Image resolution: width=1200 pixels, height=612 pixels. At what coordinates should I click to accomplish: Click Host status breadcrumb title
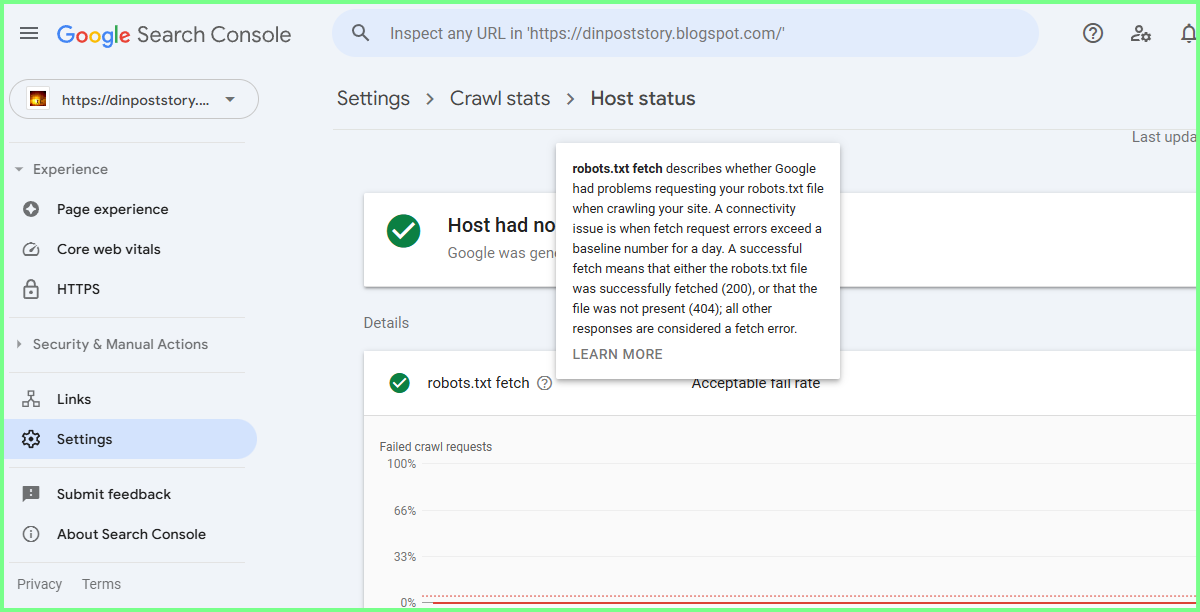(x=643, y=98)
